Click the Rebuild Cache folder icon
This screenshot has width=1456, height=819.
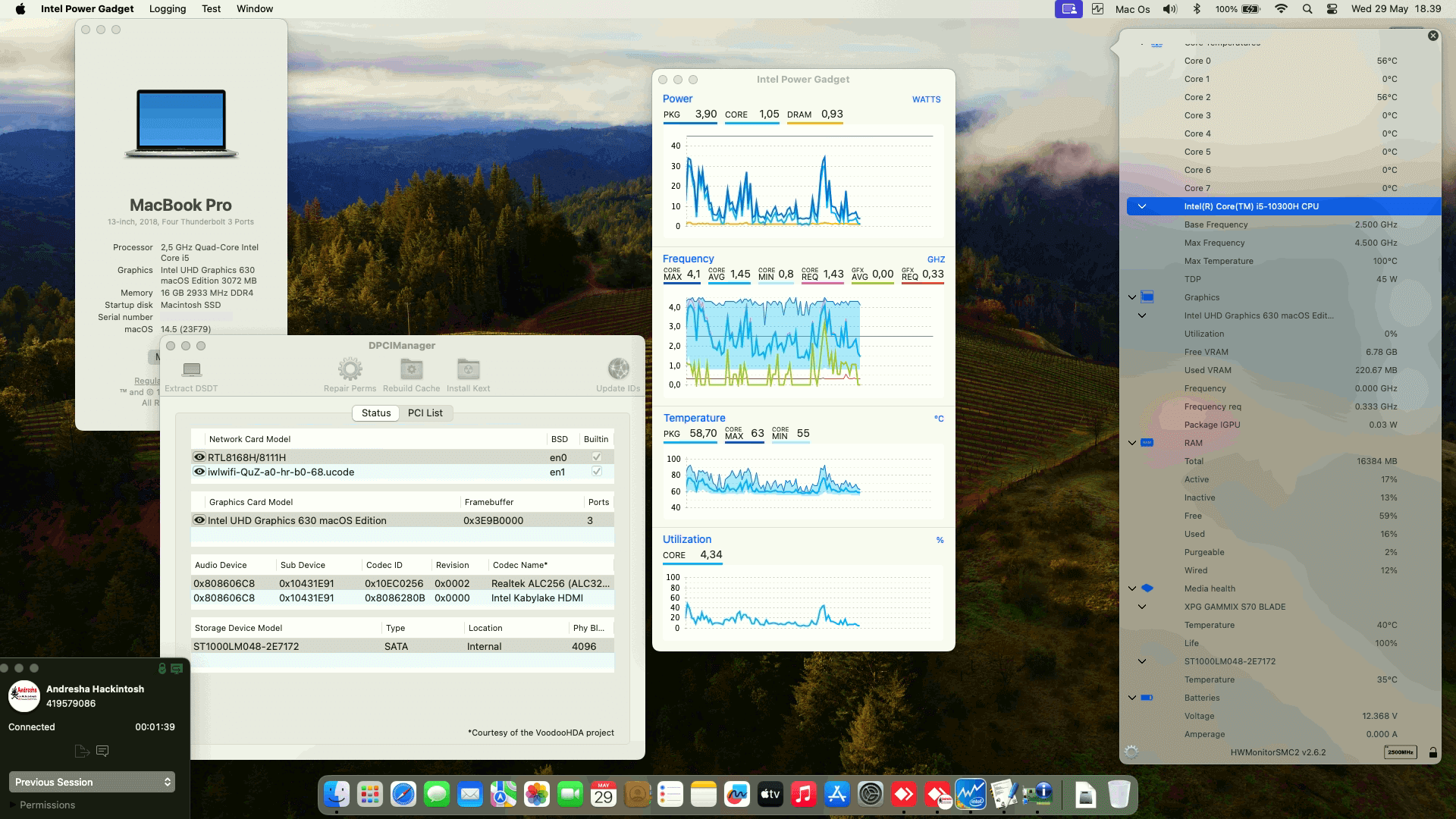(x=411, y=369)
